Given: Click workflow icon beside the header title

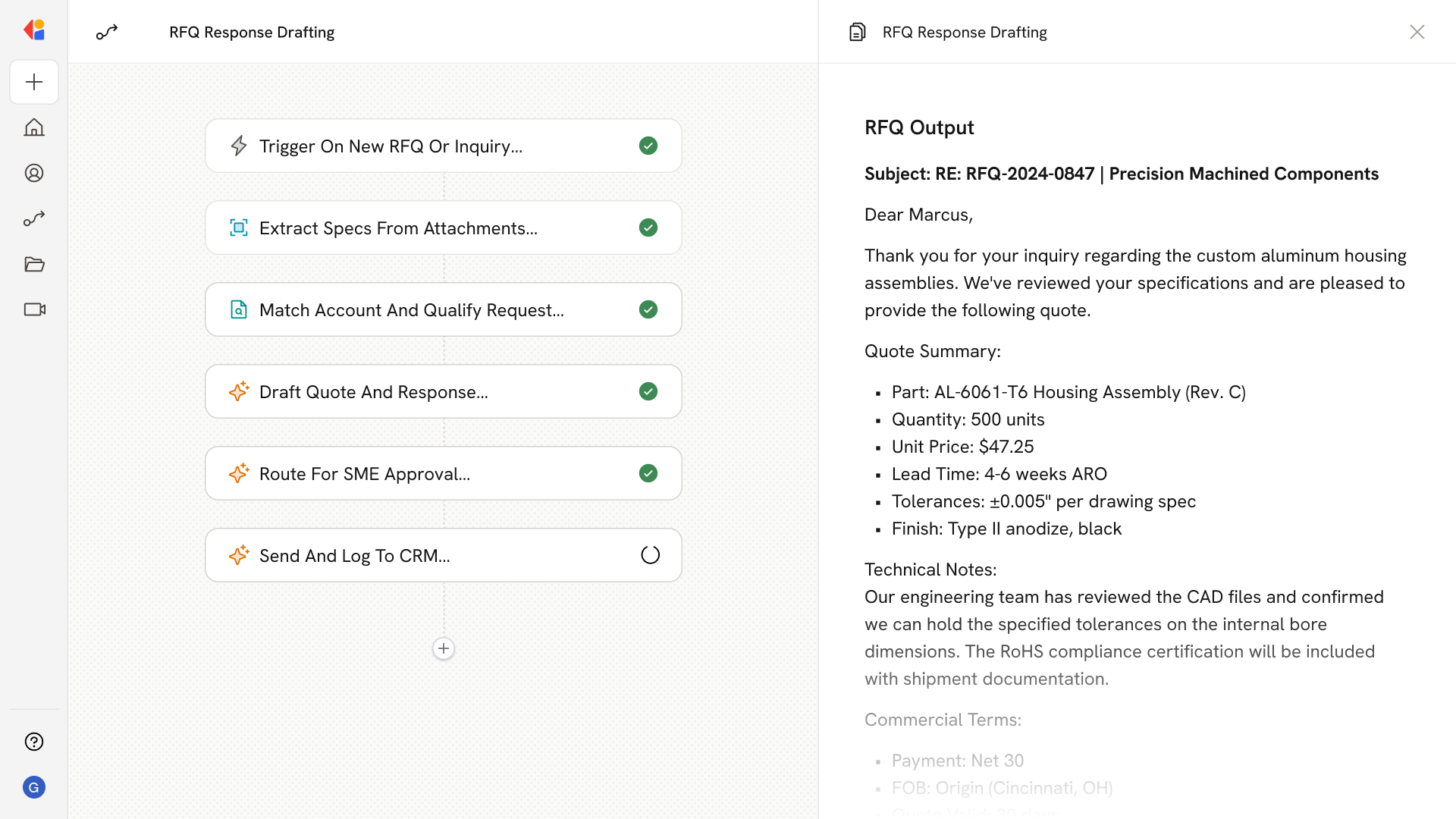Looking at the screenshot, I should tap(107, 32).
